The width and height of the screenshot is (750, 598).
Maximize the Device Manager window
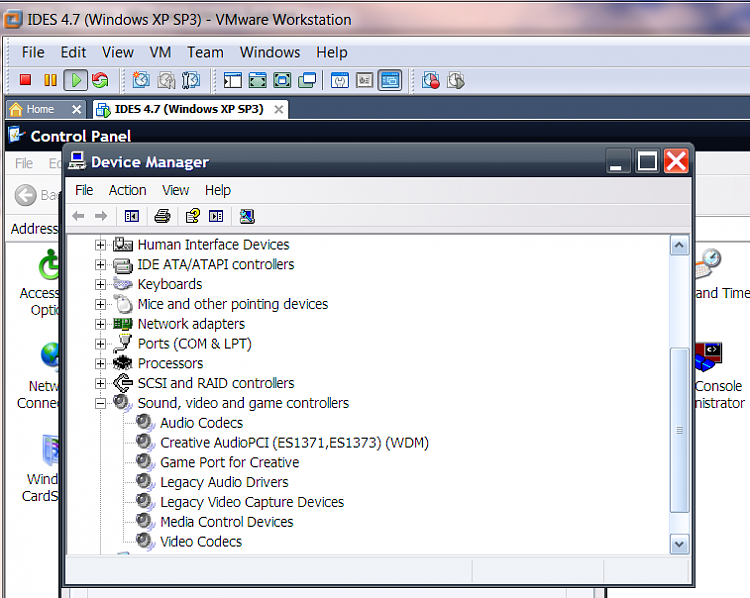point(647,161)
